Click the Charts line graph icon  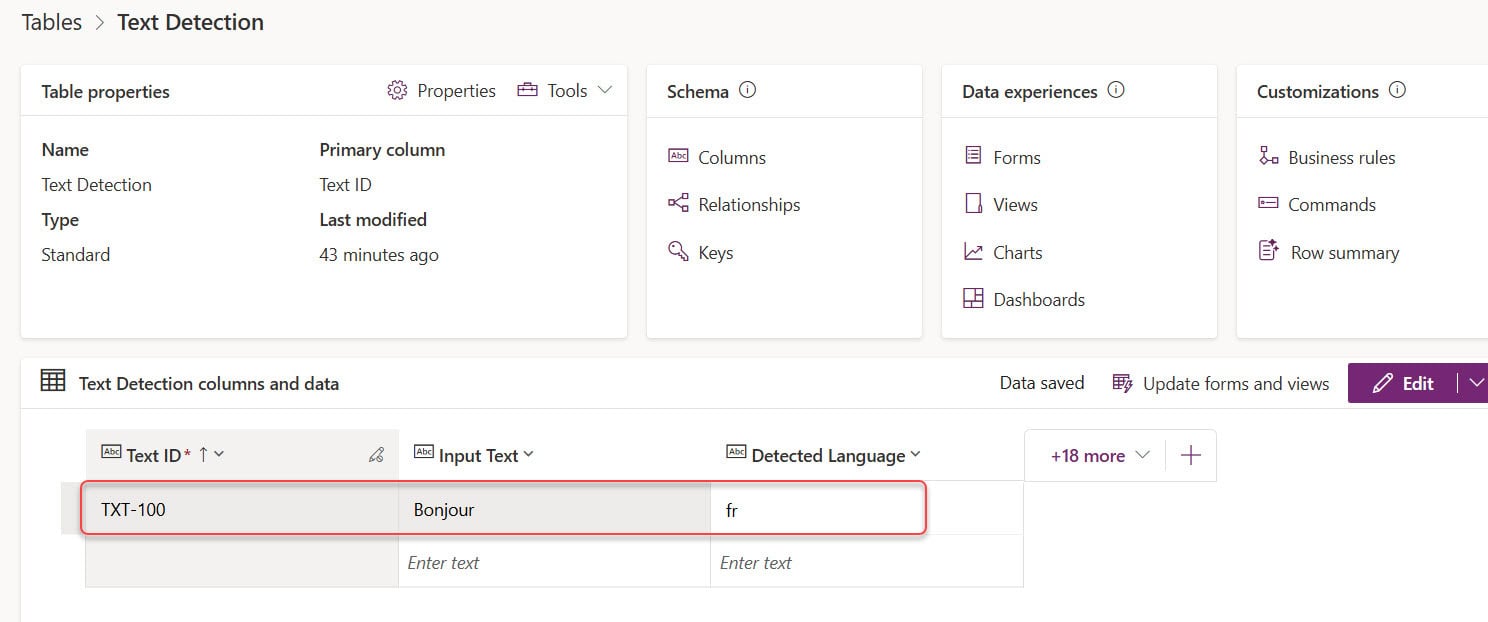pos(973,251)
